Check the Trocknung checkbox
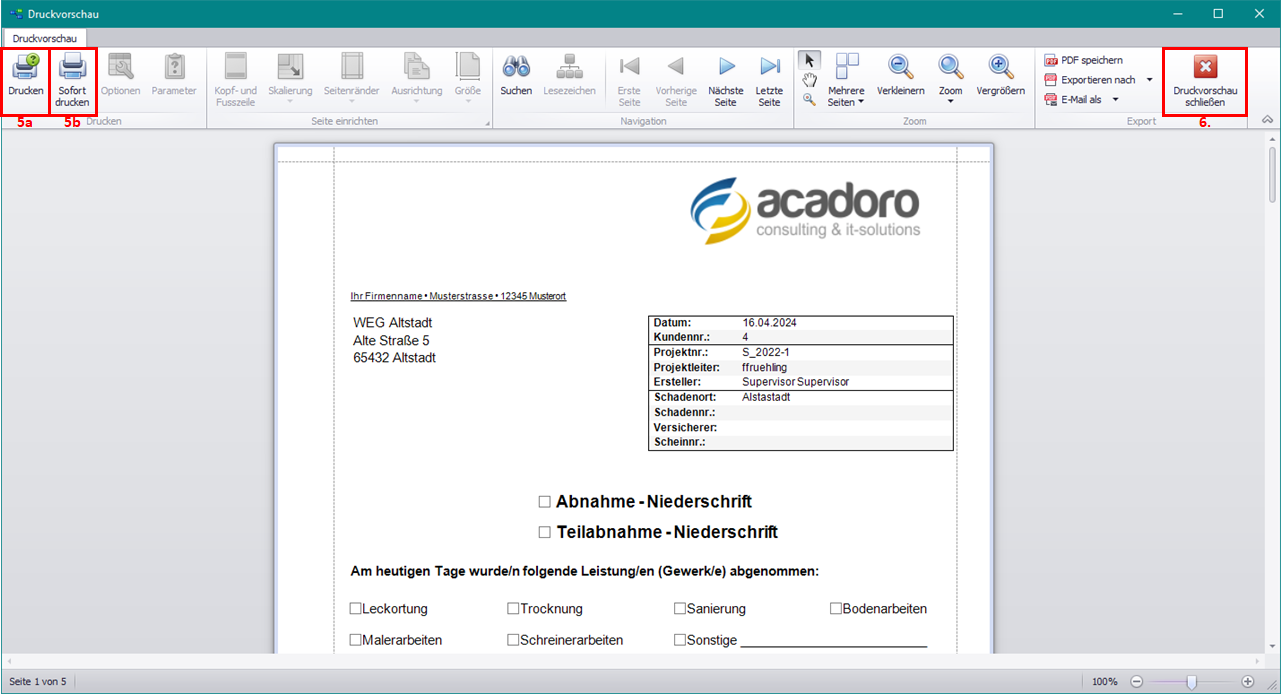 pyautogui.click(x=513, y=608)
